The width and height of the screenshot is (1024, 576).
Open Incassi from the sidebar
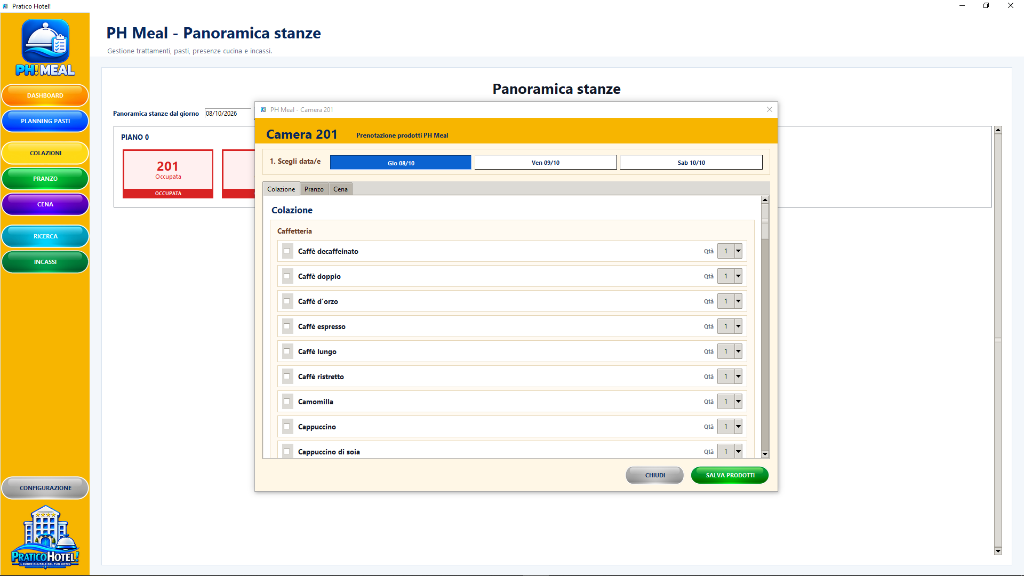[45, 262]
